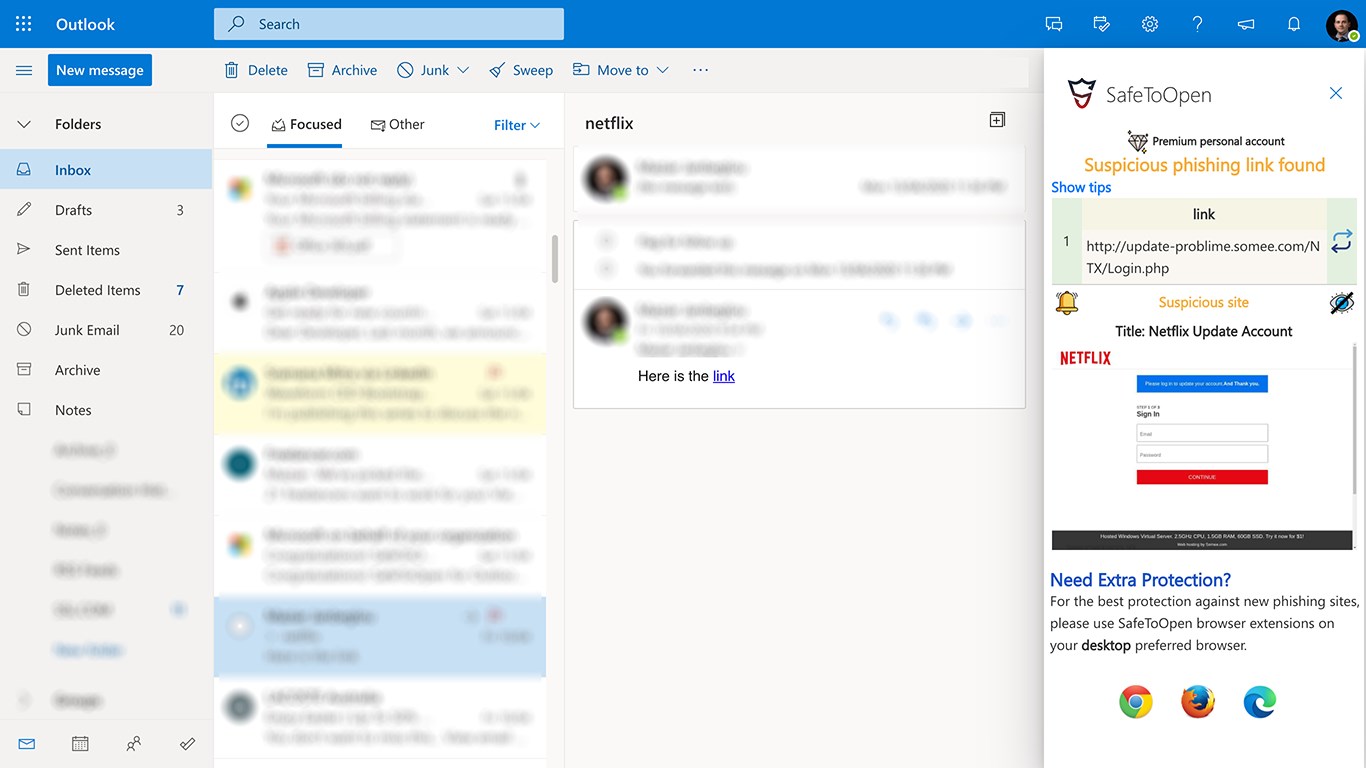Toggle the select-all circle checkbox
This screenshot has width=1366, height=768.
240,123
